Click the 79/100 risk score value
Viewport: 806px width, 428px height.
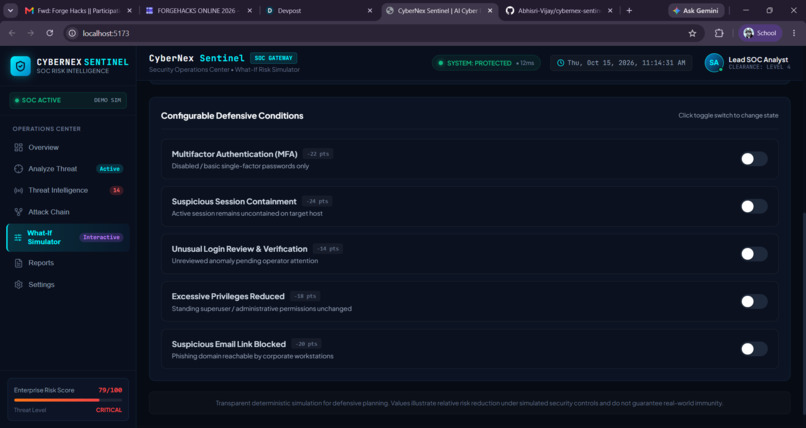tap(110, 390)
